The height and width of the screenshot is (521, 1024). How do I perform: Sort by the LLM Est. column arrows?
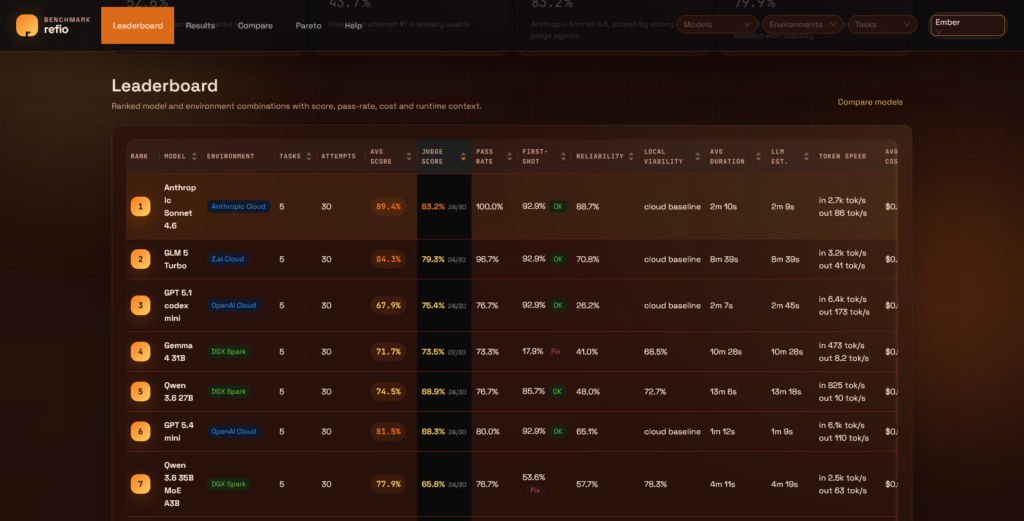coord(806,156)
